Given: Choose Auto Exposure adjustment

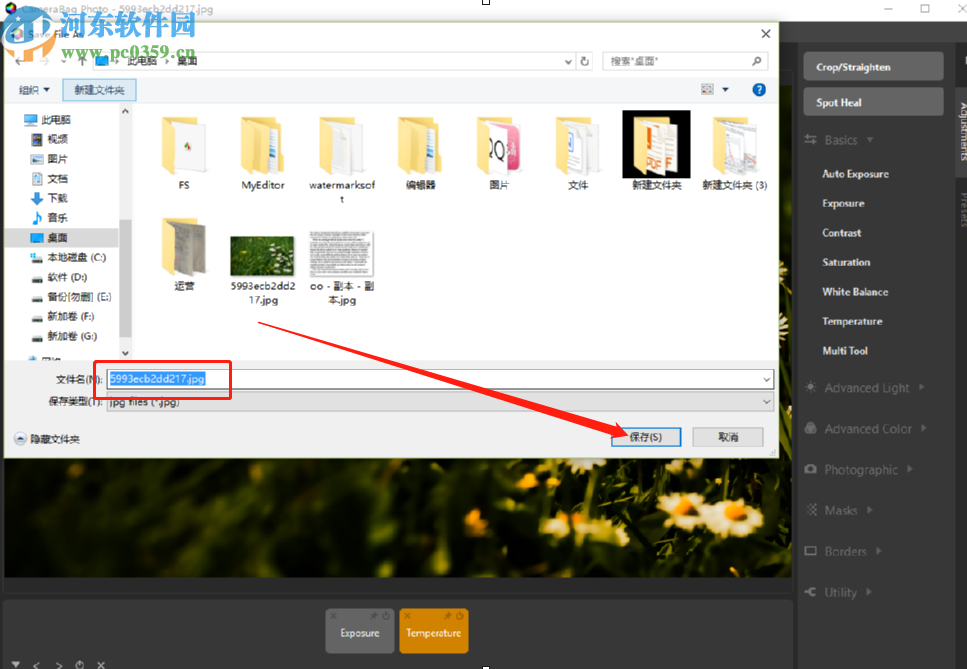Looking at the screenshot, I should click(855, 174).
